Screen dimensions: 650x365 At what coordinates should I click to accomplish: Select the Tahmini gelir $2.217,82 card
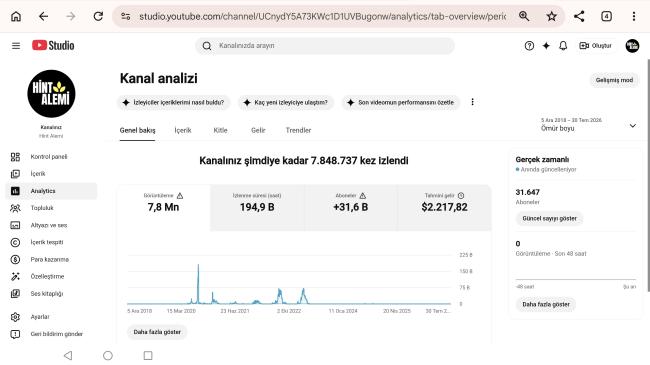click(444, 208)
